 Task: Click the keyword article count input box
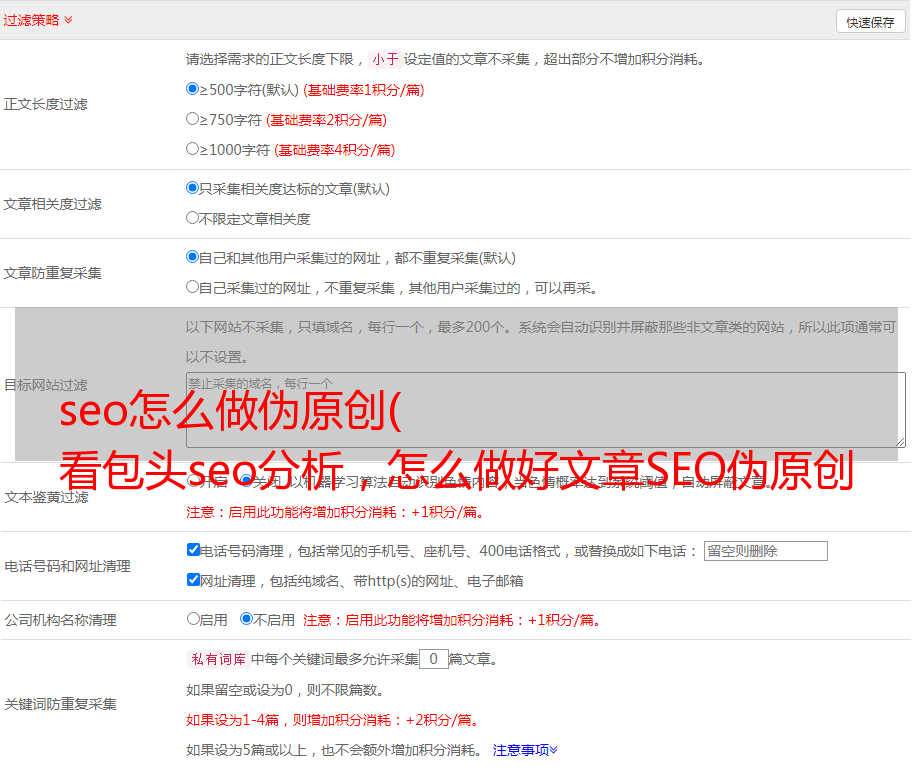click(433, 659)
